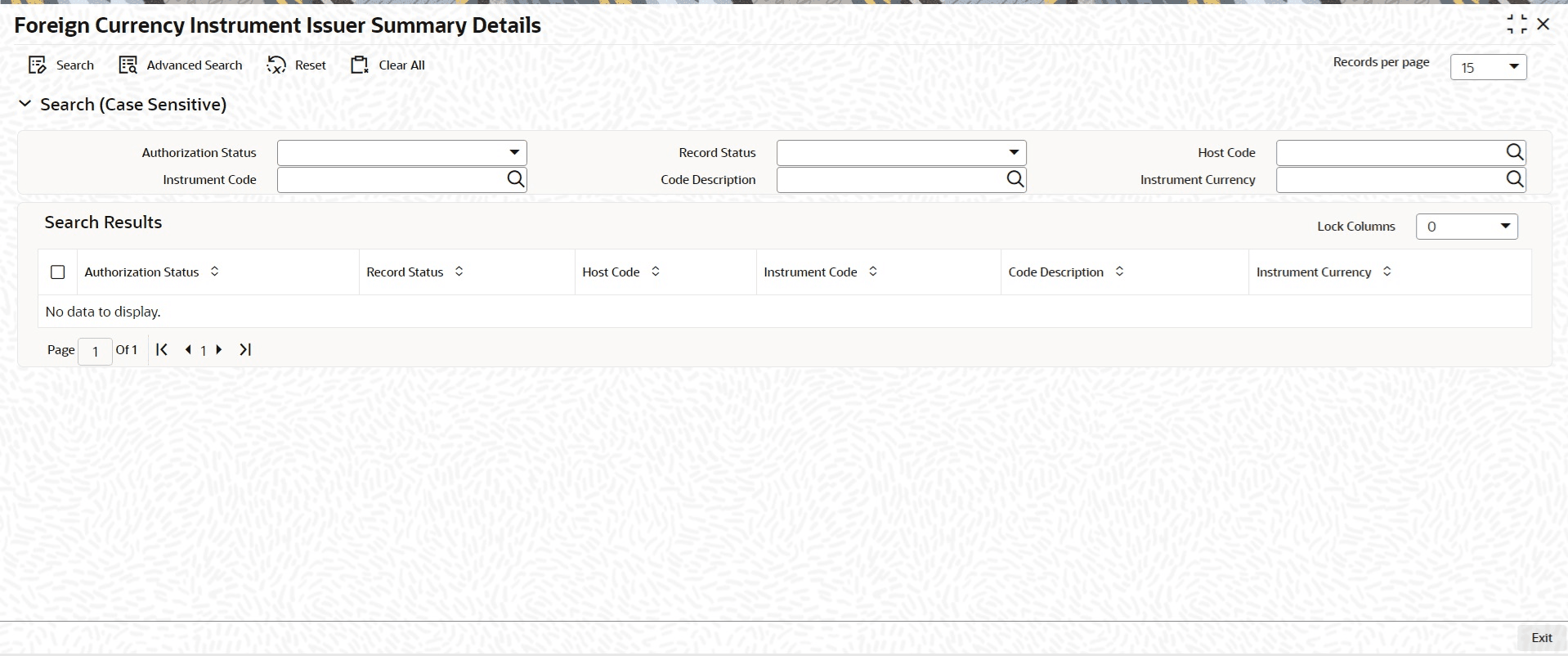Sort by Authorization Status column
The width and height of the screenshot is (1568, 656).
(214, 272)
